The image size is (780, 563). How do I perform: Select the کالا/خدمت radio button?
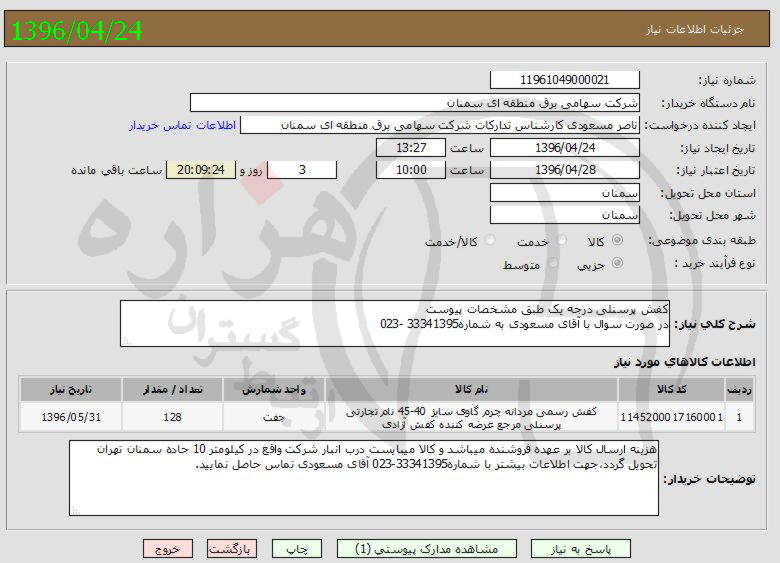click(490, 241)
